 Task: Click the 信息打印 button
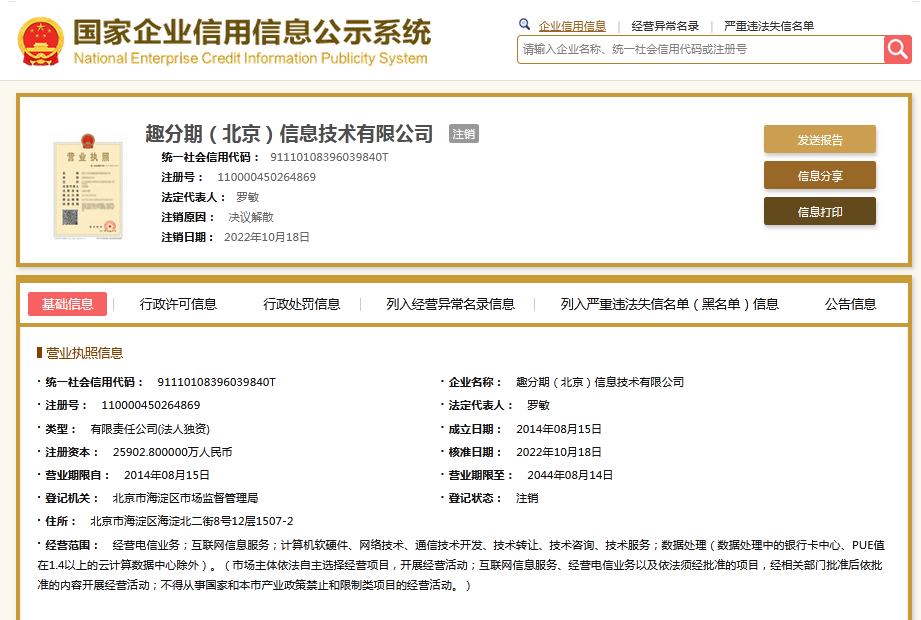click(x=819, y=211)
